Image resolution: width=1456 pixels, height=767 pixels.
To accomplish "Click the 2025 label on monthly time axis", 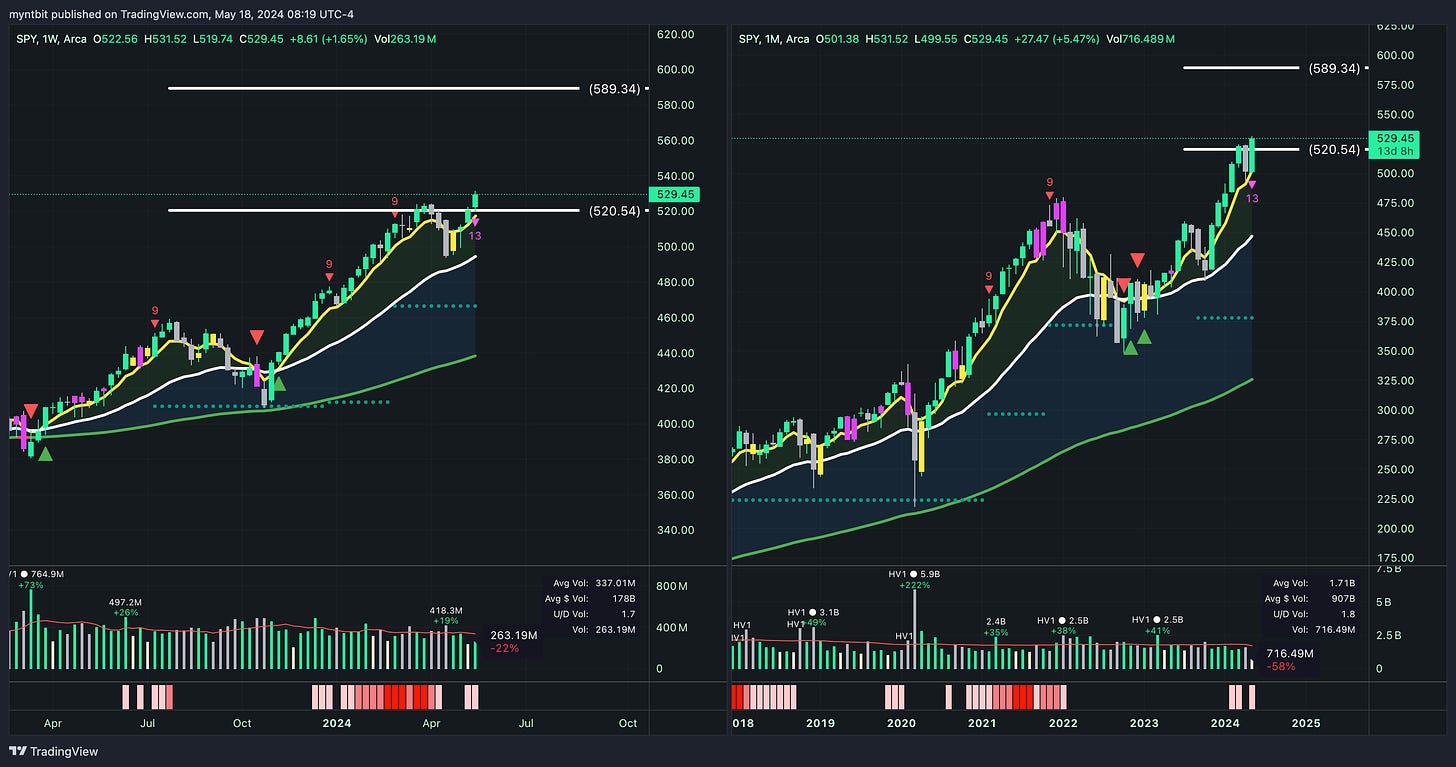I will click(x=1305, y=723).
